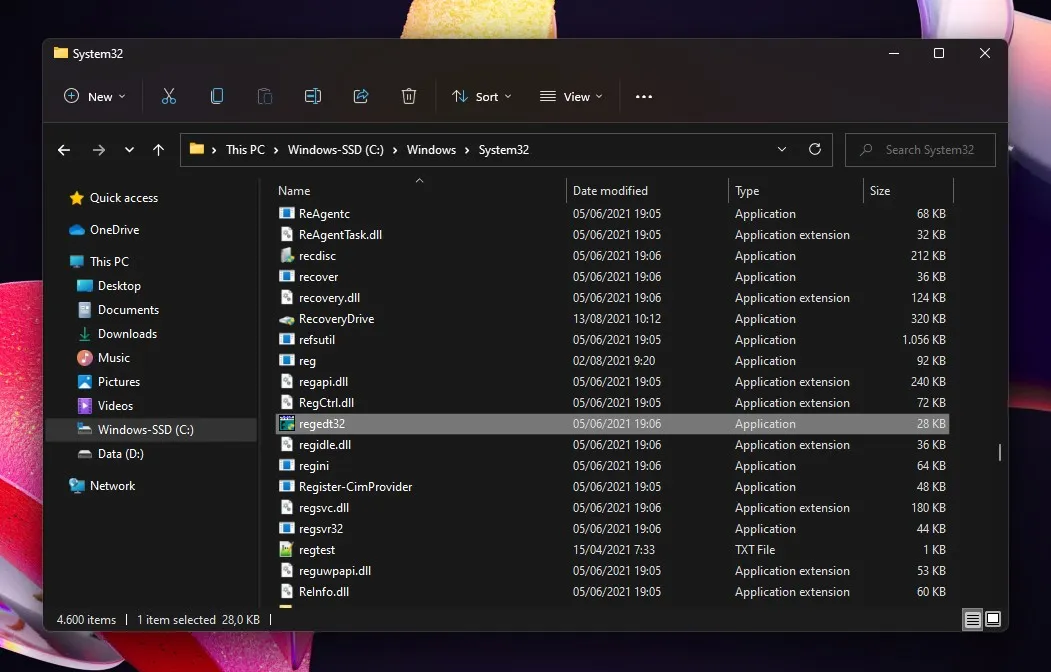Cut the selected regedt32 file
Viewport: 1051px width, 672px height.
click(x=168, y=96)
